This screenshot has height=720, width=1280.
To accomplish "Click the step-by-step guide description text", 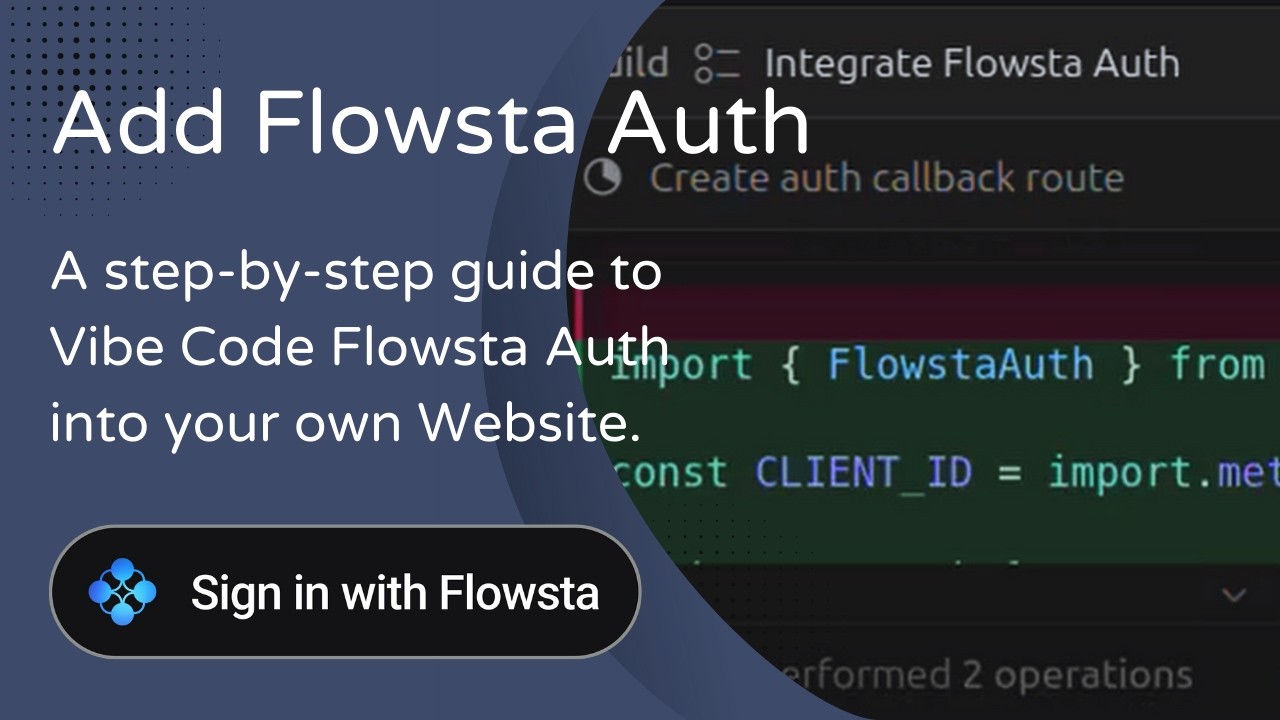I will [359, 348].
